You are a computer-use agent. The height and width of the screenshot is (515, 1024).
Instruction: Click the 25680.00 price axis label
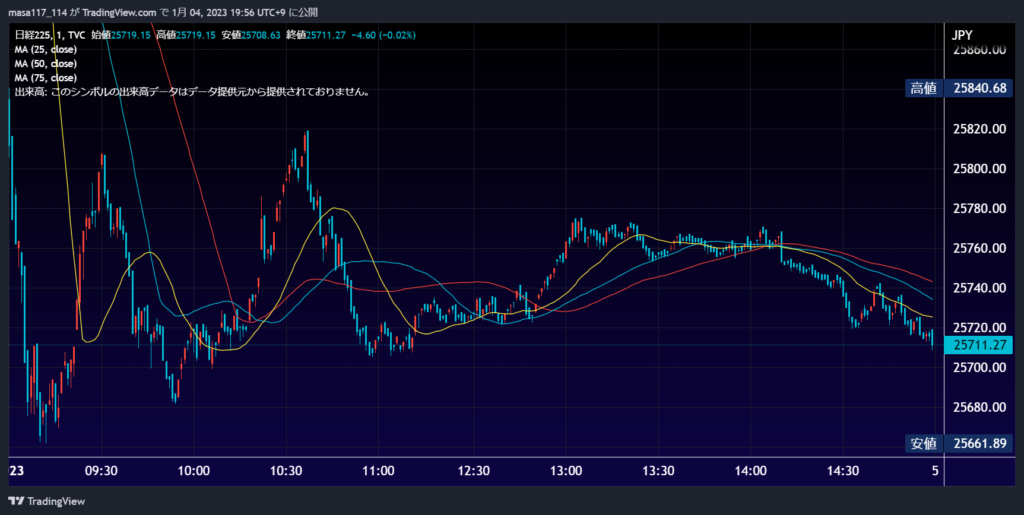coord(979,407)
